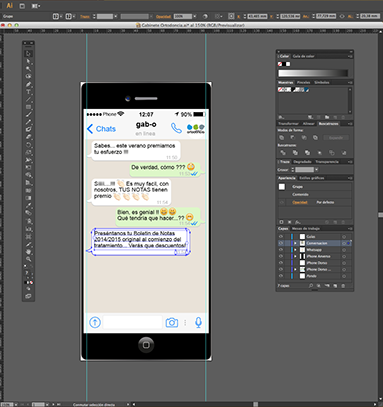Switch to the Pinceles tab
Screen dimensions: 383x407
click(303, 82)
